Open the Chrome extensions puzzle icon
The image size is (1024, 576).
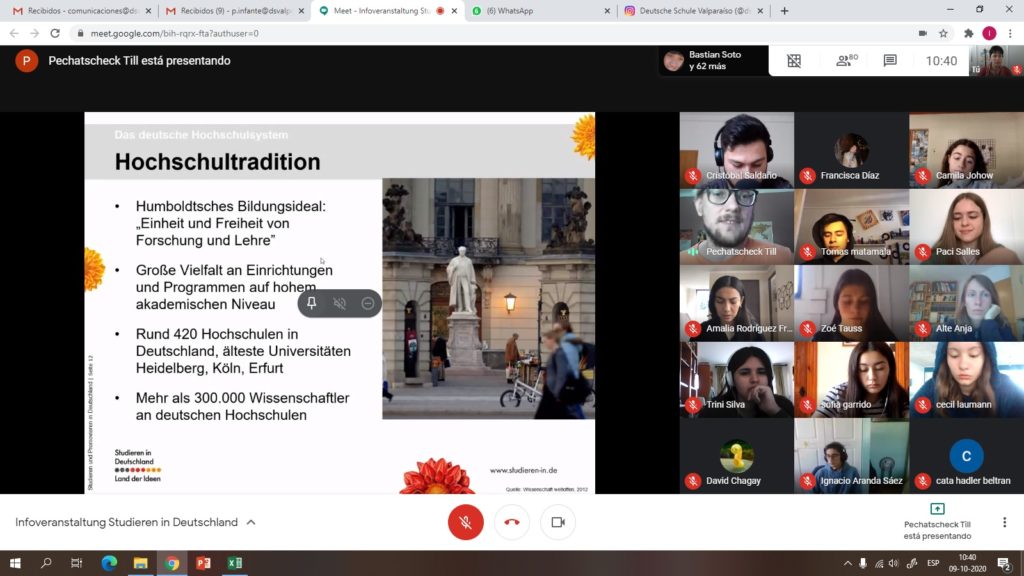[x=967, y=33]
